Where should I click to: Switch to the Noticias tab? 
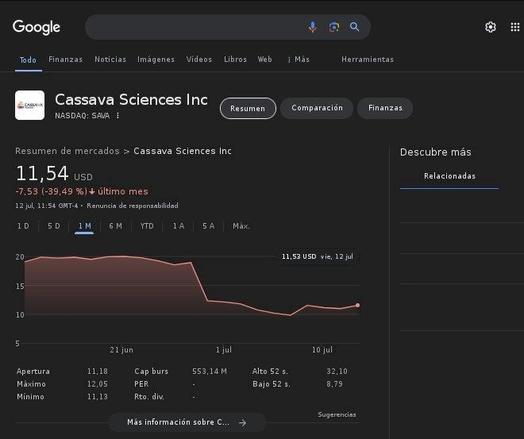110,59
